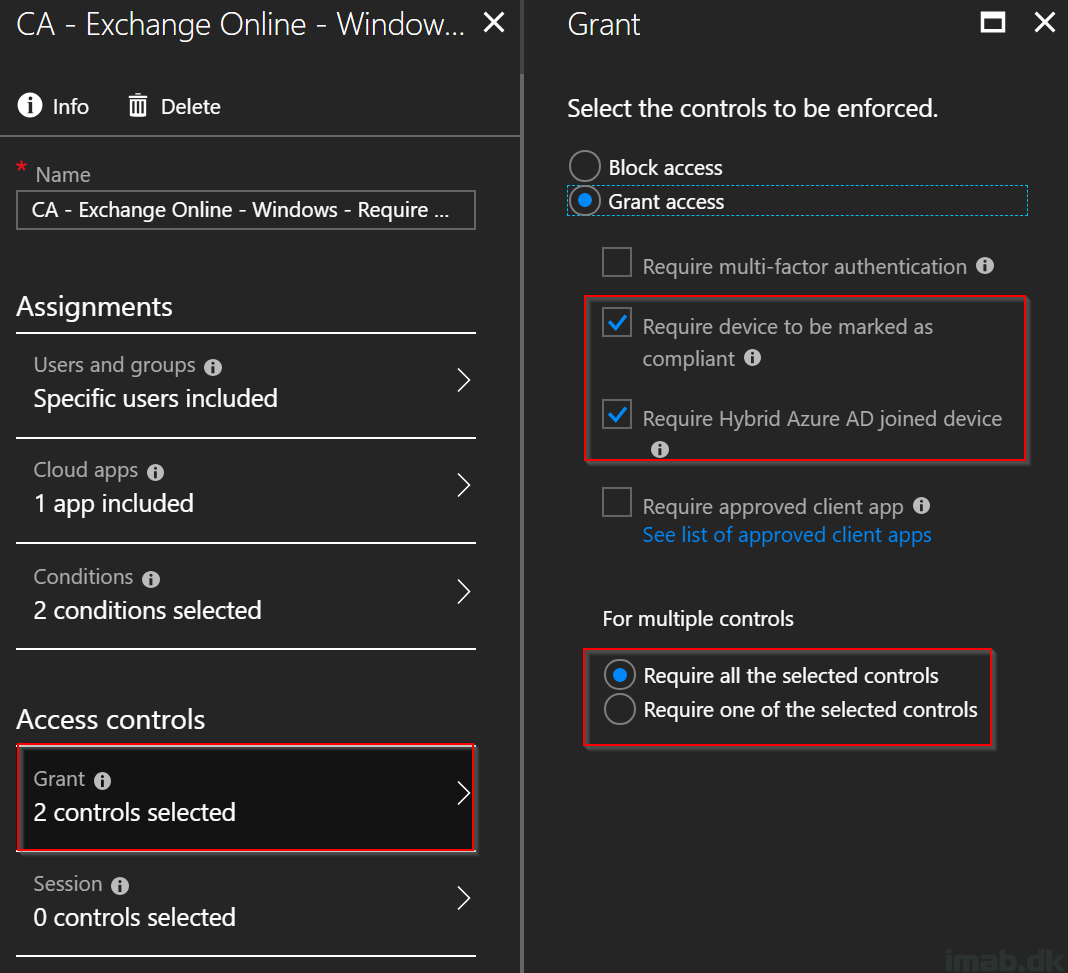The height and width of the screenshot is (973, 1068).
Task: Open See list of approved client apps link
Action: point(787,535)
